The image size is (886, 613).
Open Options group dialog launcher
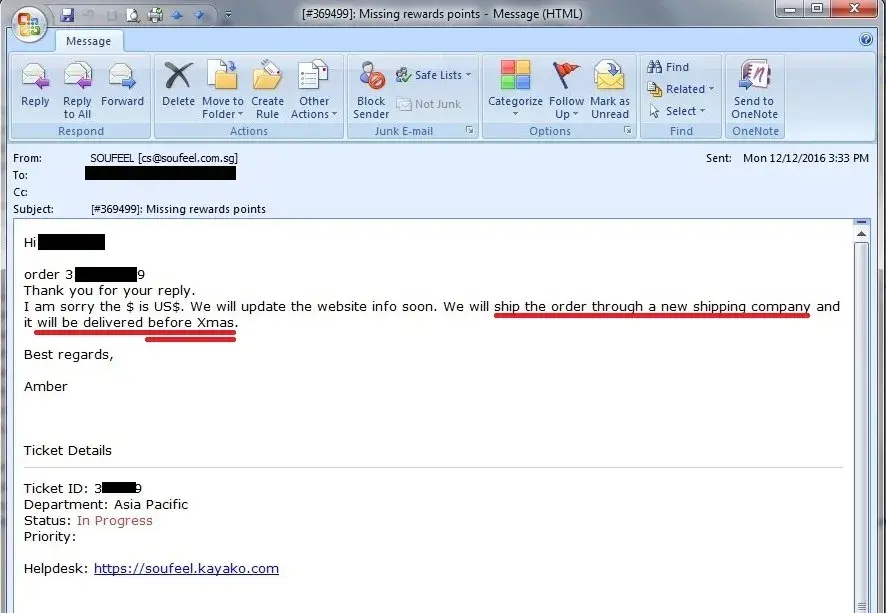pos(627,131)
